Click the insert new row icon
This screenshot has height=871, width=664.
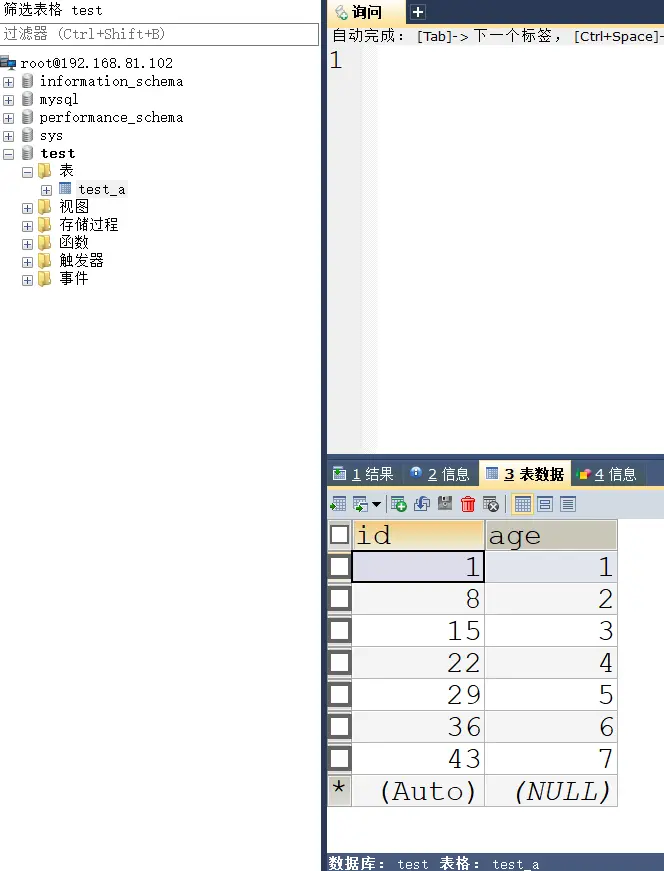[x=398, y=504]
